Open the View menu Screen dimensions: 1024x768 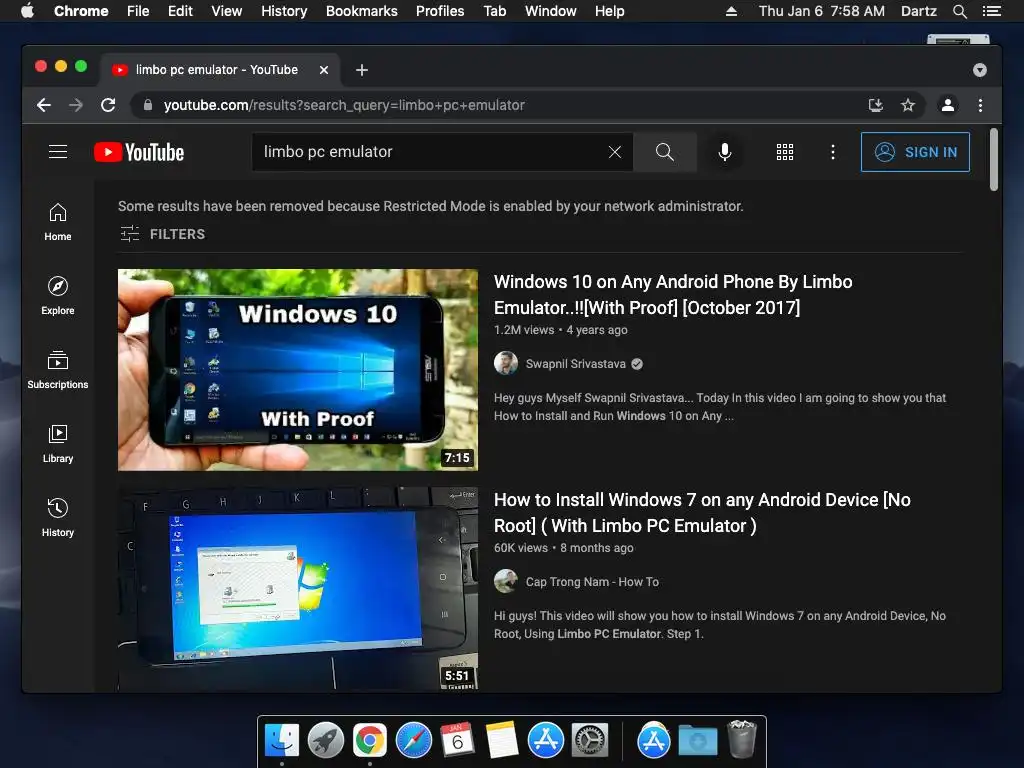227,11
